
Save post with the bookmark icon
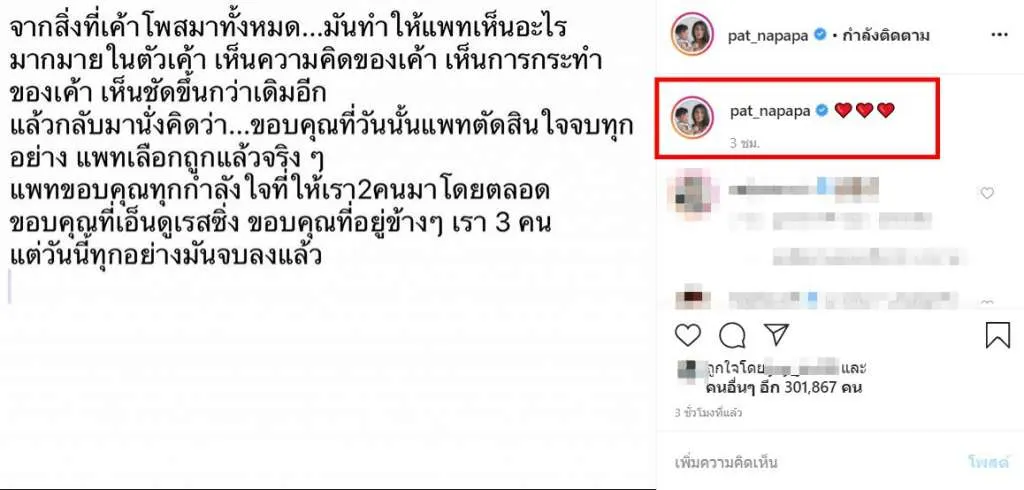coord(997,335)
